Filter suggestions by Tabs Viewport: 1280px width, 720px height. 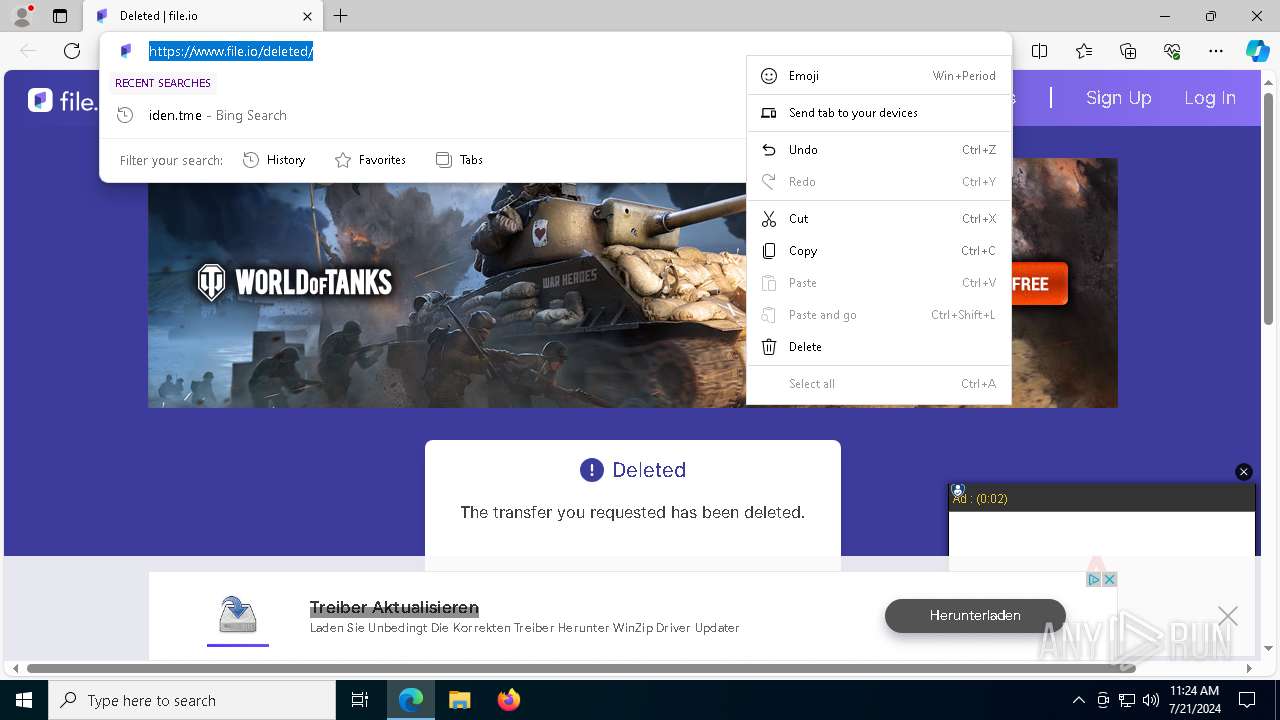click(x=459, y=160)
